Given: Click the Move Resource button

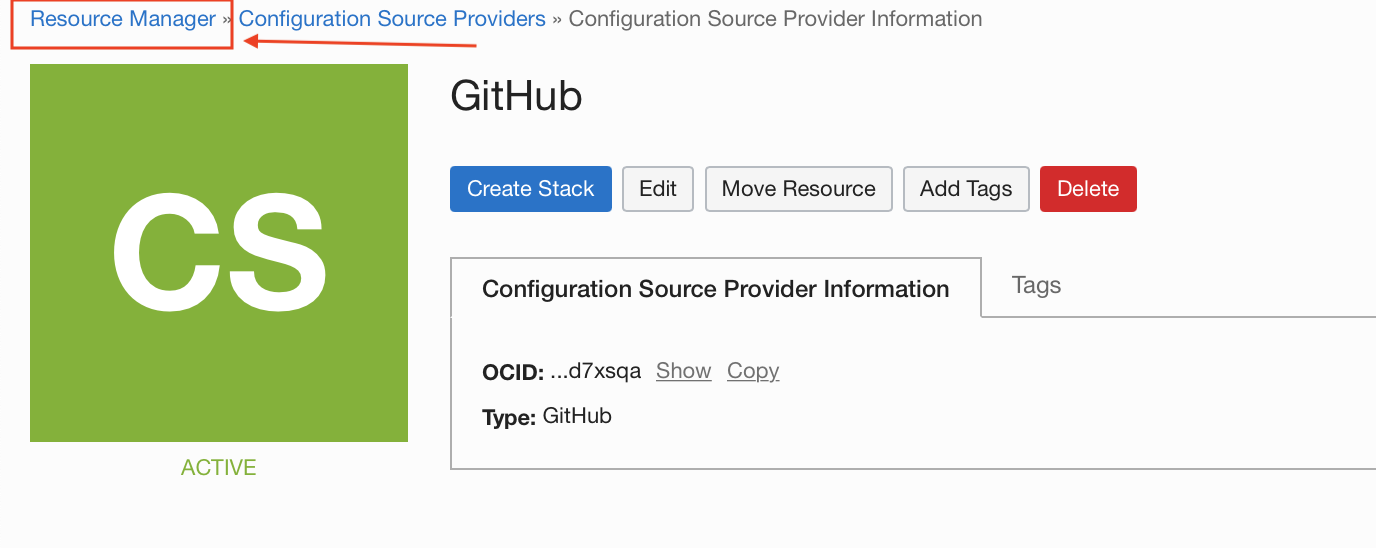Looking at the screenshot, I should tap(799, 189).
